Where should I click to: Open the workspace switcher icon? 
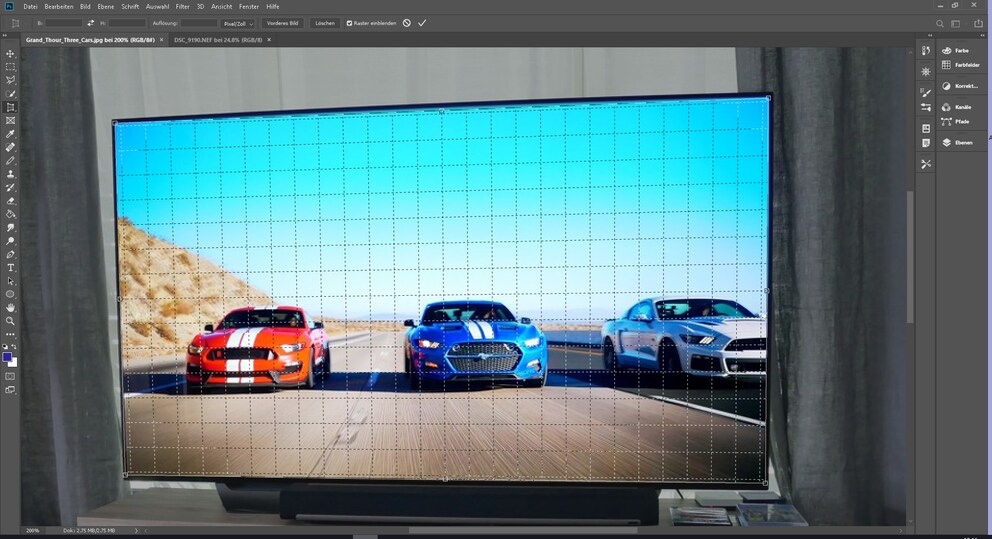coord(956,23)
